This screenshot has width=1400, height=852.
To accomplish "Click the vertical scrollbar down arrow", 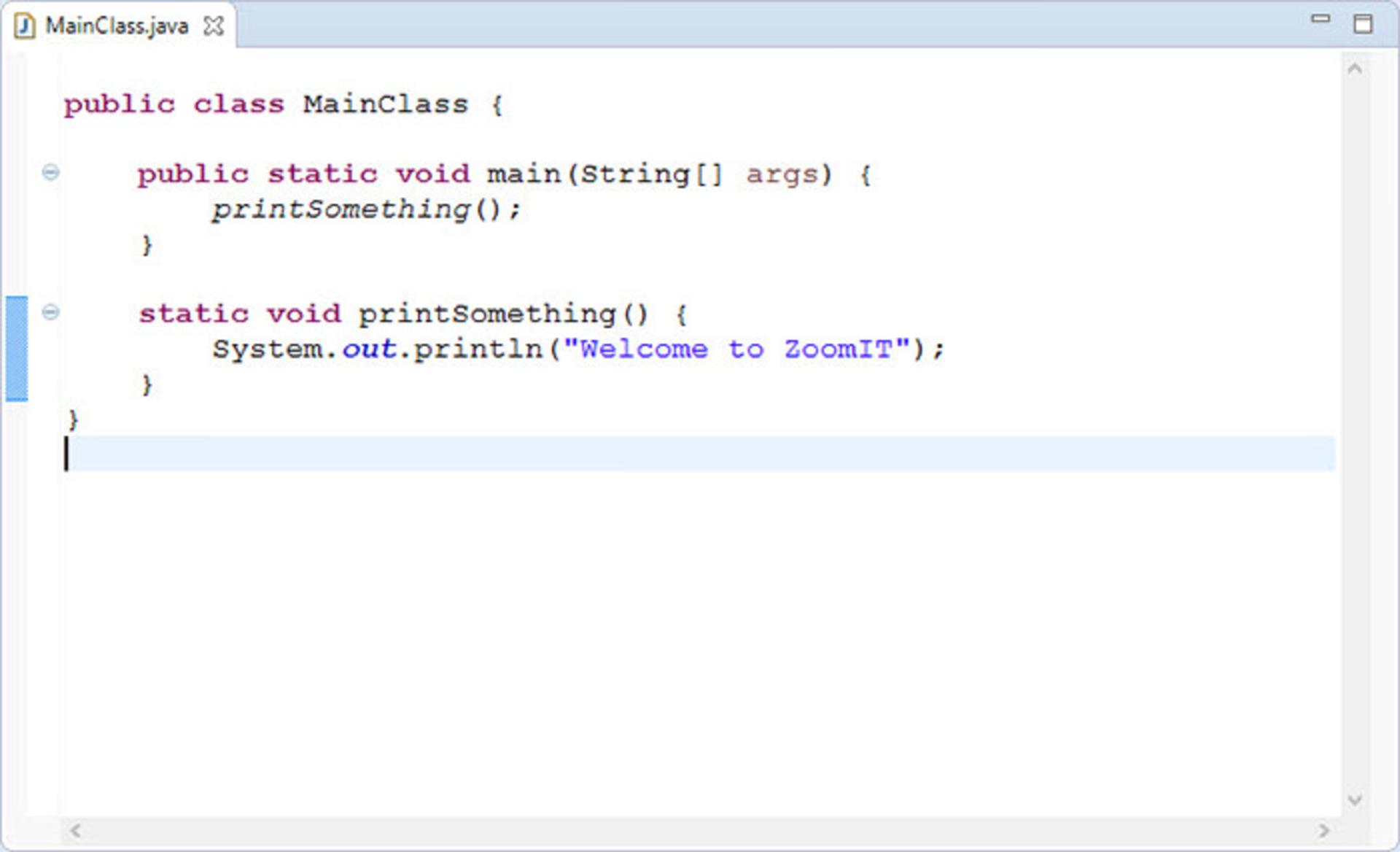I will tap(1355, 800).
